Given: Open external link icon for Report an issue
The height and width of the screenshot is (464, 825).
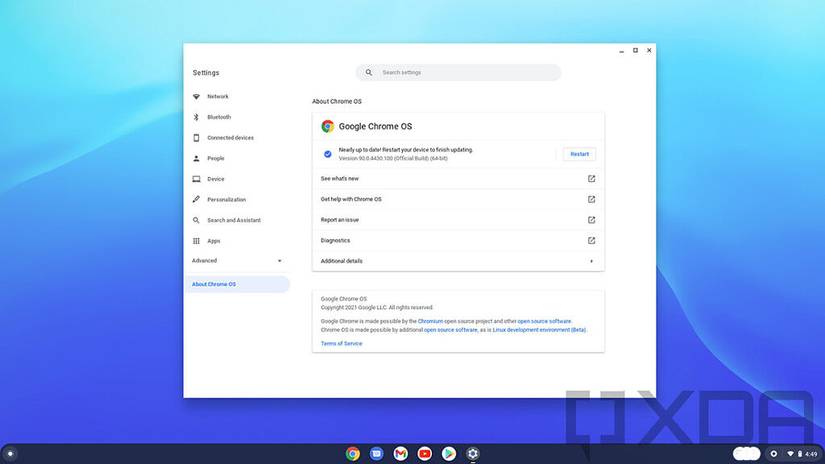Looking at the screenshot, I should [591, 220].
